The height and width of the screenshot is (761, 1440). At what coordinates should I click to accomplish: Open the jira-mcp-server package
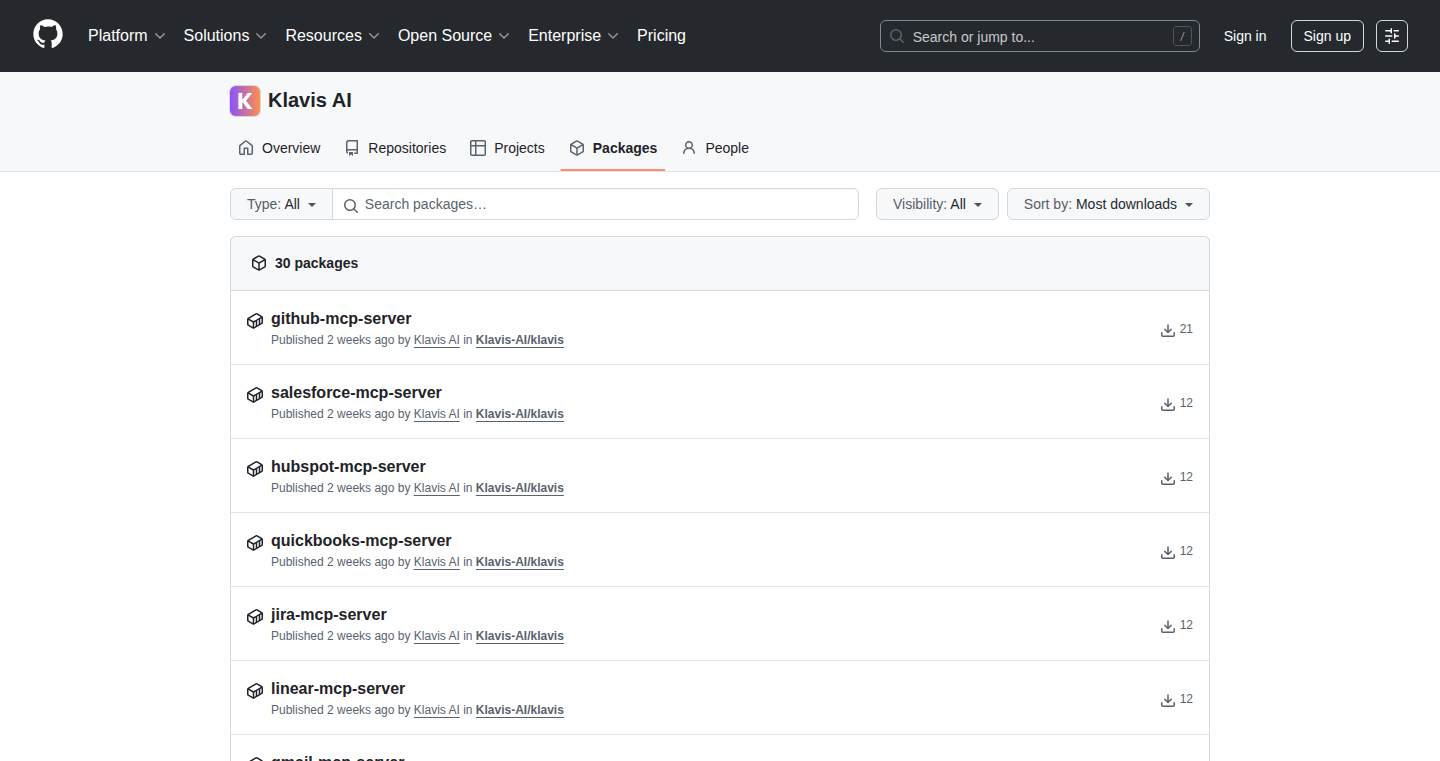click(x=329, y=615)
